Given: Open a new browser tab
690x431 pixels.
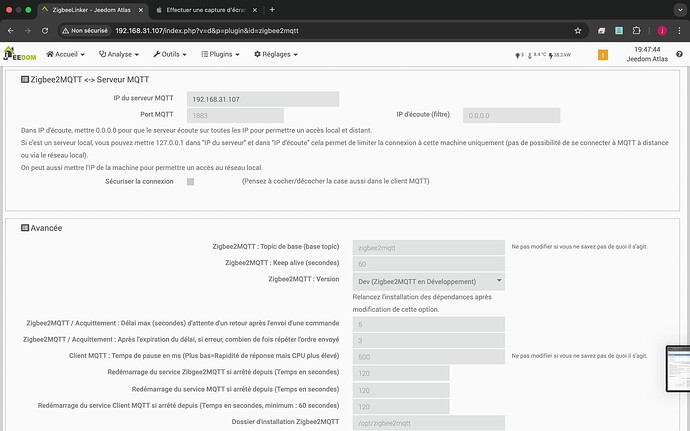Looking at the screenshot, I should 272,10.
